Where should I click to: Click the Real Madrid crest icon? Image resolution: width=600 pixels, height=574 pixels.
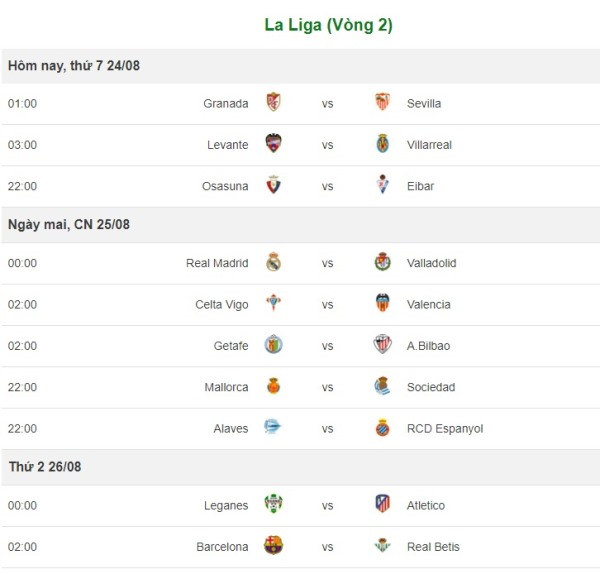click(x=273, y=263)
